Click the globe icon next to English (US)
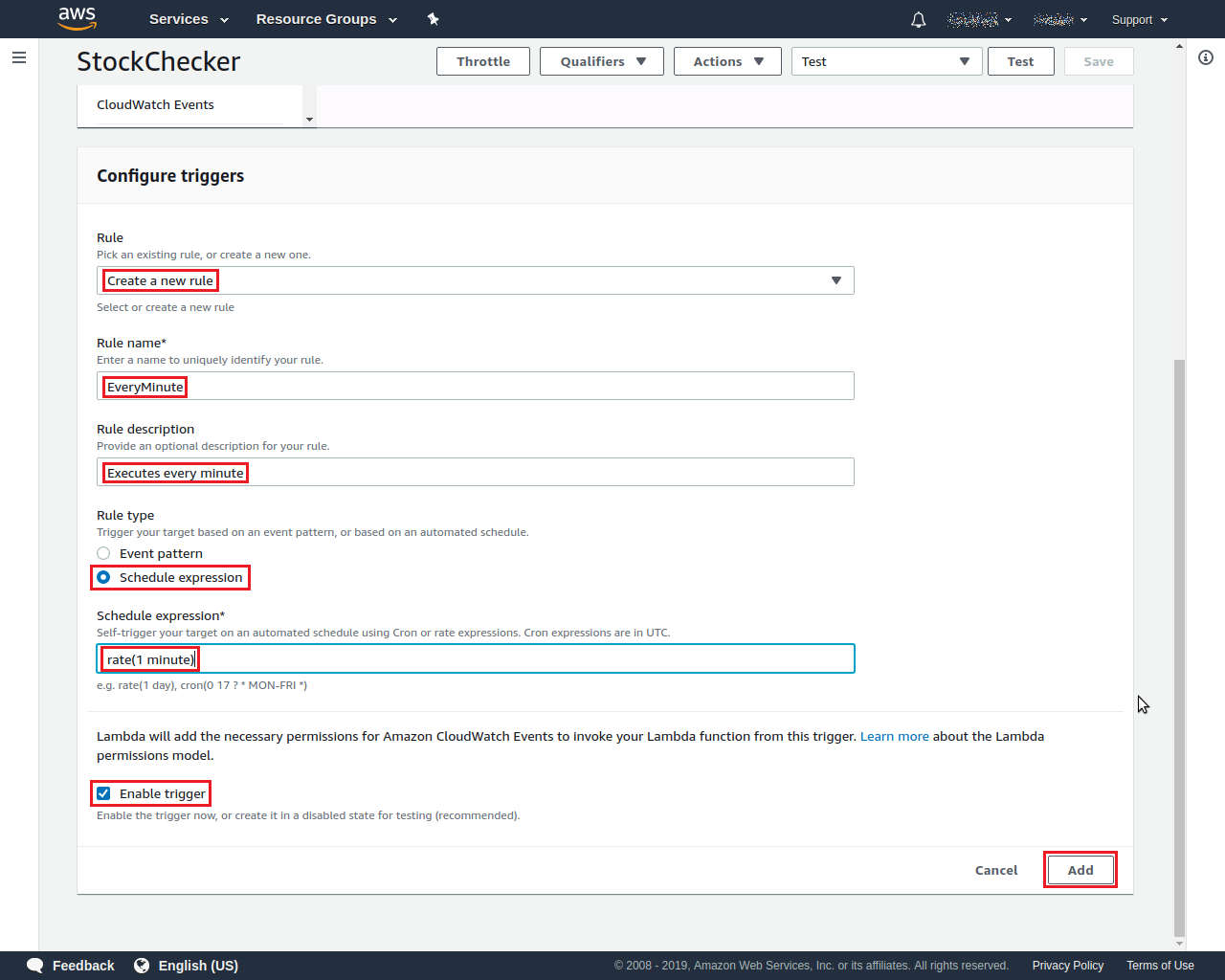 [x=143, y=966]
